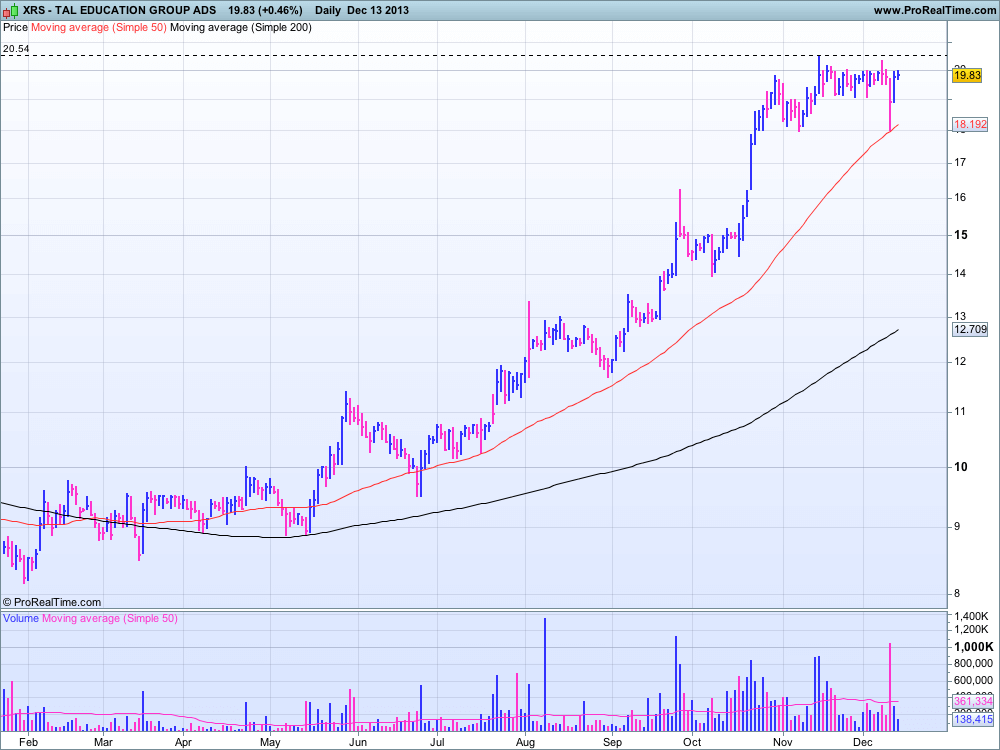1000x750 pixels.
Task: Select the pink volume Moving average (Simple 50) label
Action: point(110,618)
